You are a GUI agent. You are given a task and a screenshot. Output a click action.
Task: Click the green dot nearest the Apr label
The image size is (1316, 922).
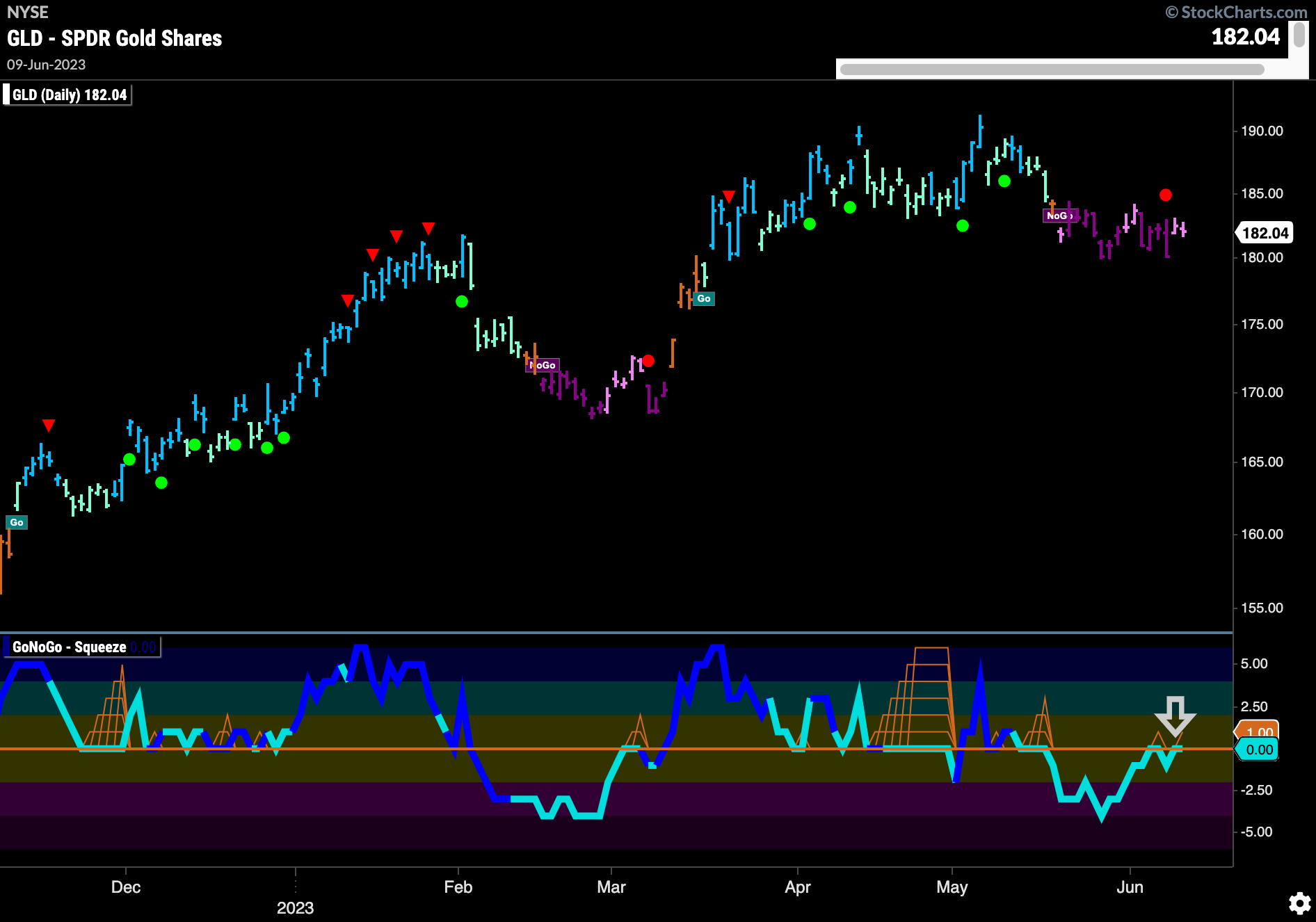[x=810, y=224]
